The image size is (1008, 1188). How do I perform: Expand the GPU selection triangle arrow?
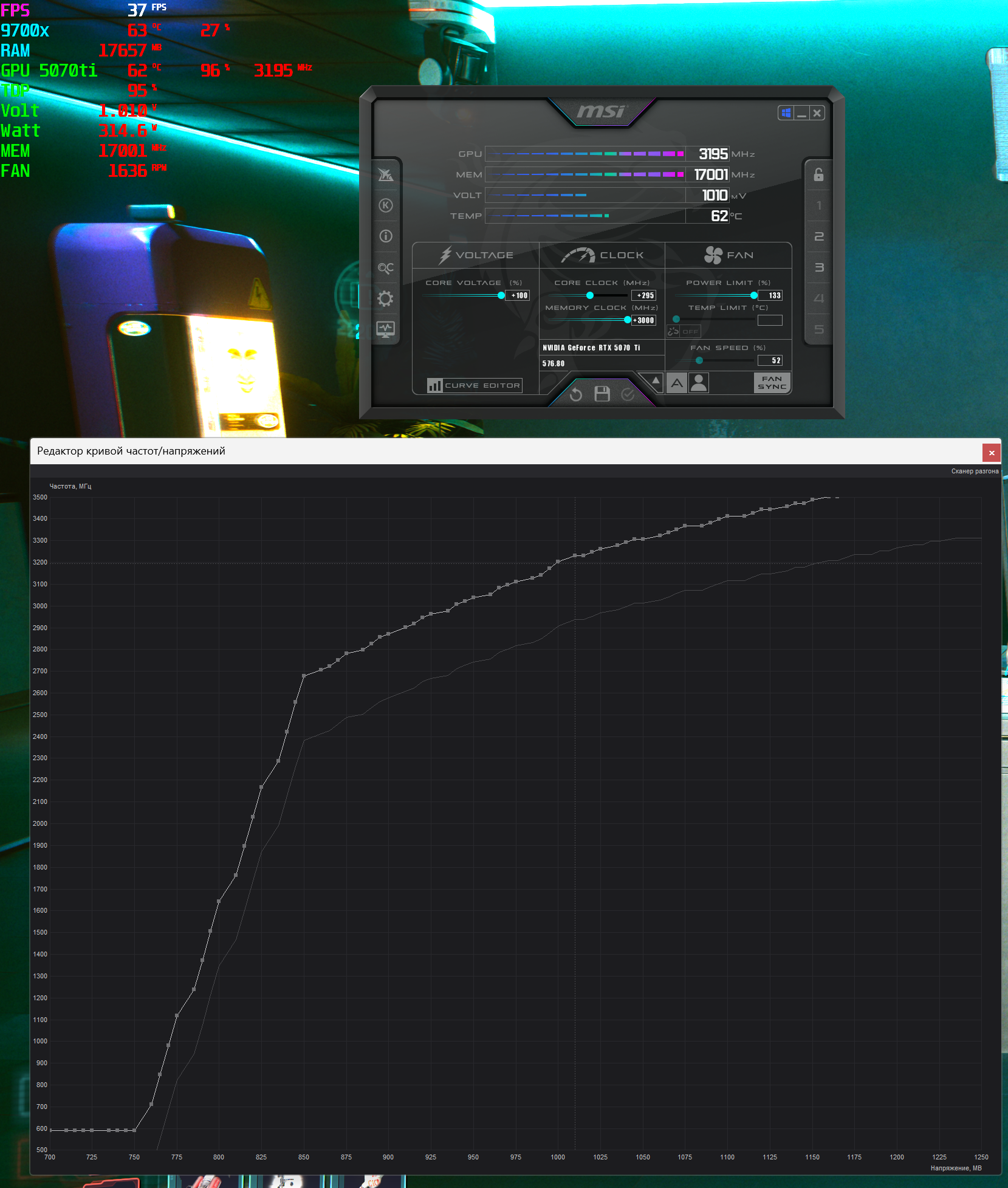coord(655,381)
